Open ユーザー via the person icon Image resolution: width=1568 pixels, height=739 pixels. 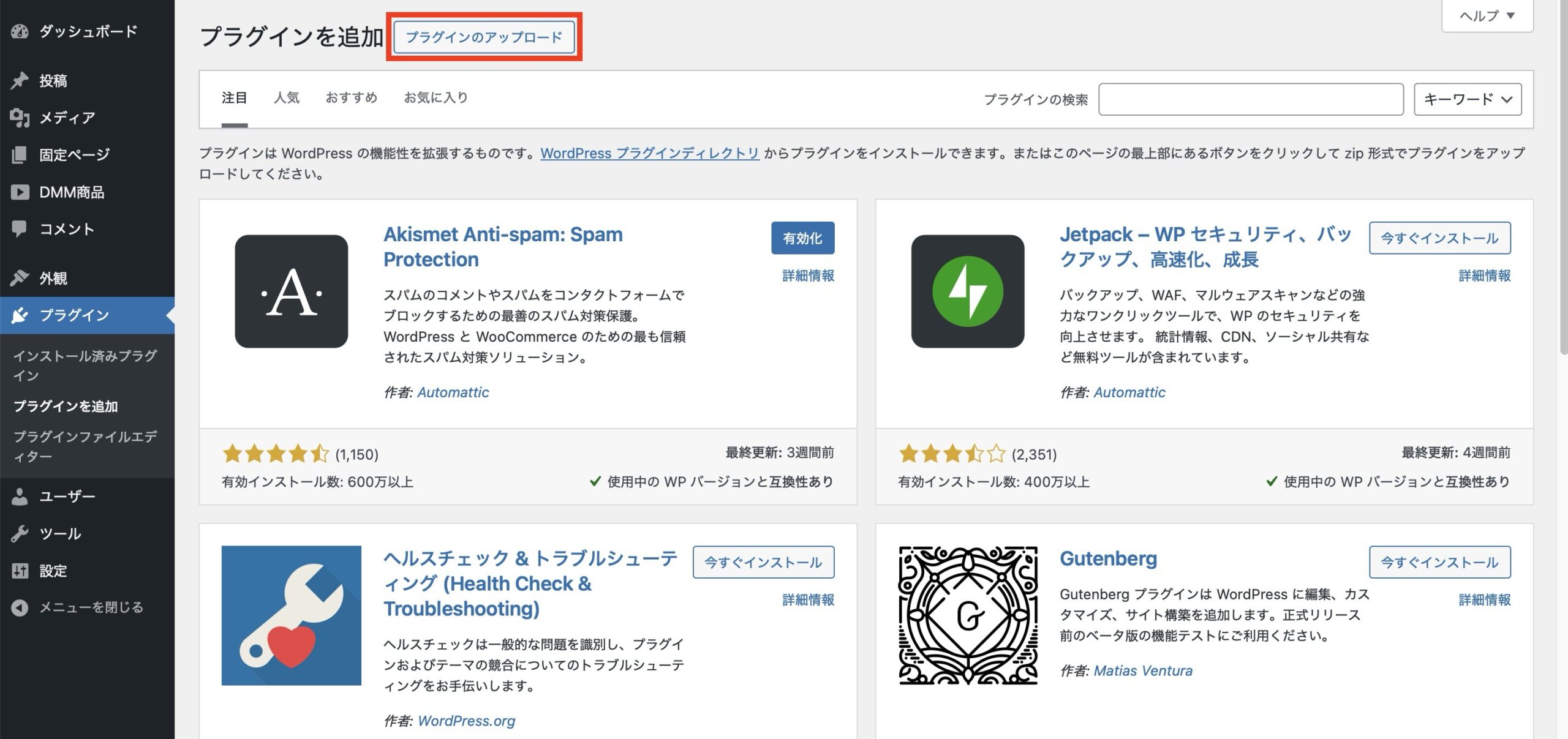[20, 496]
